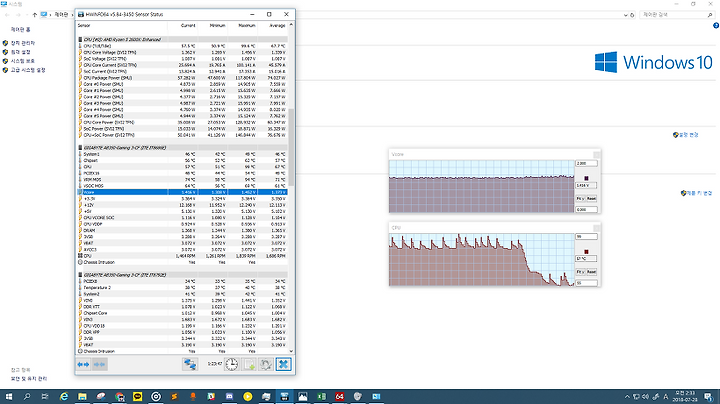Open the Photos app icon on the taskbar
The width and height of the screenshot is (720, 404).
tap(303, 397)
